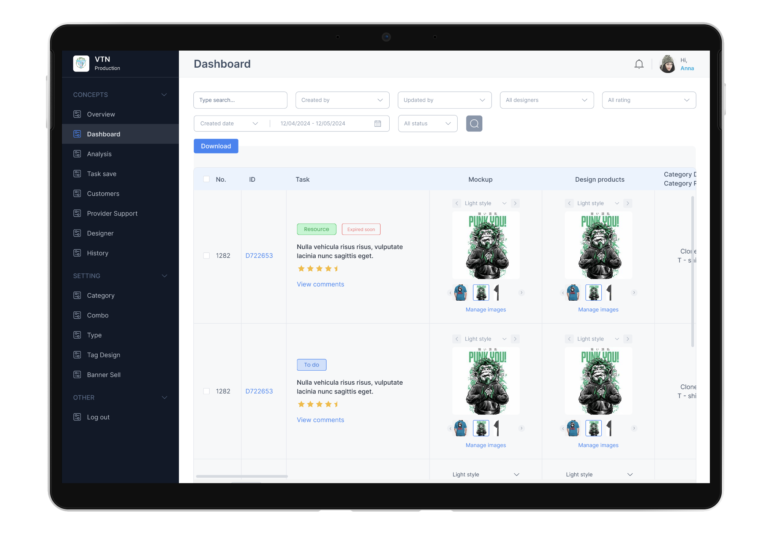Click the Designer sidebar icon
Viewport: 768px width, 536px height.
pos(77,233)
